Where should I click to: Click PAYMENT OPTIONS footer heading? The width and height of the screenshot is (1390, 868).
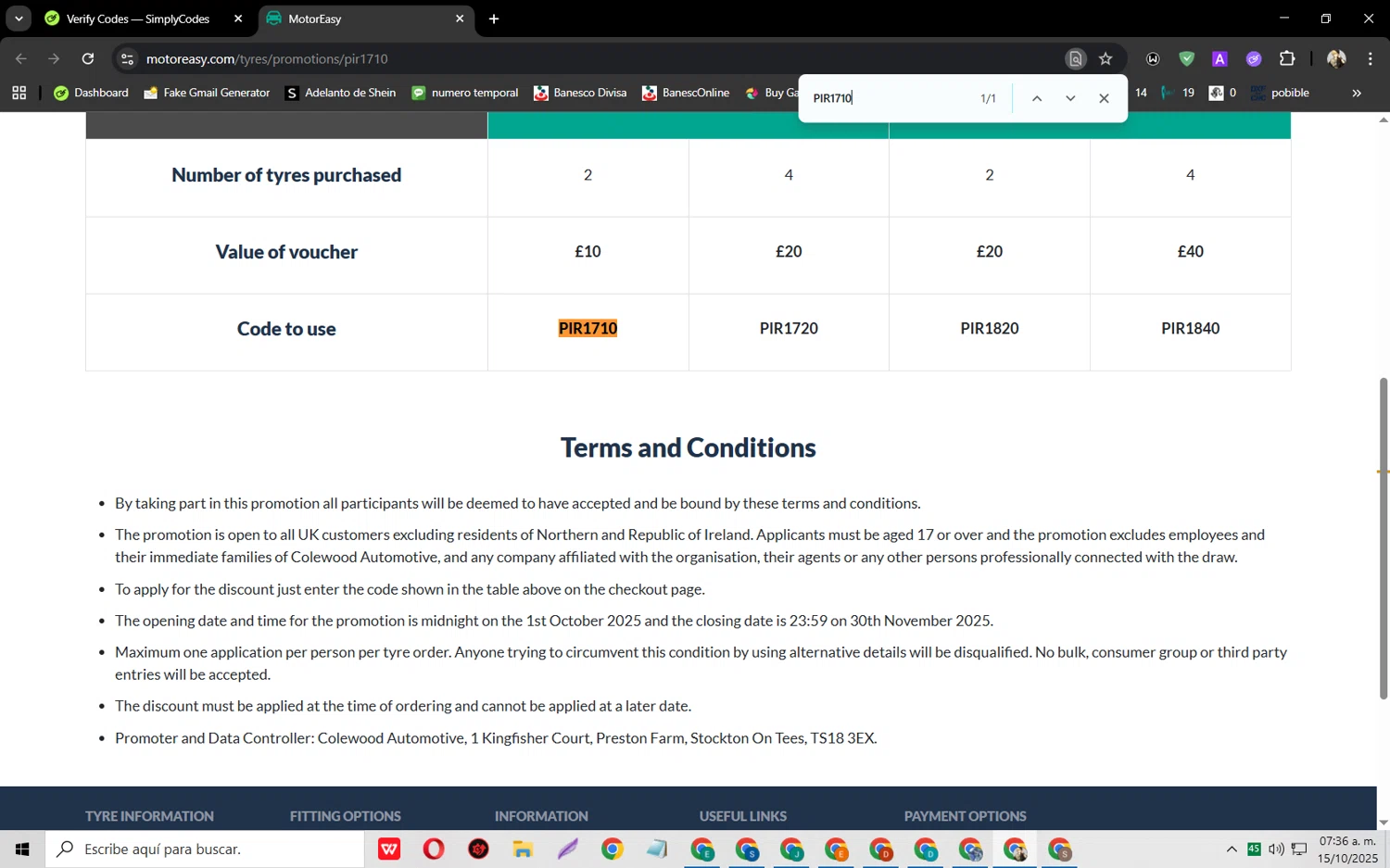click(965, 816)
